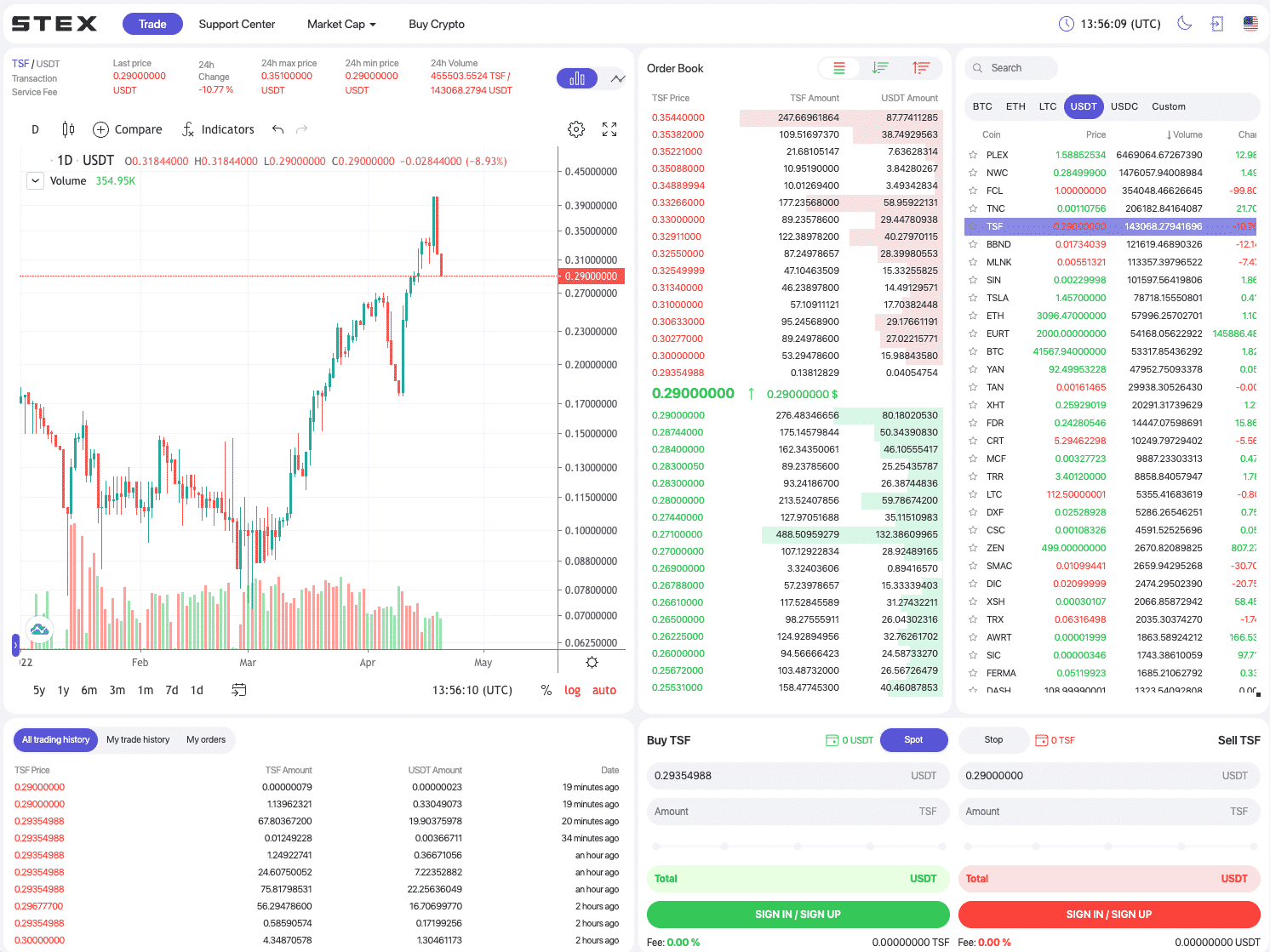
Task: Set chart range to 5y
Action: [39, 690]
